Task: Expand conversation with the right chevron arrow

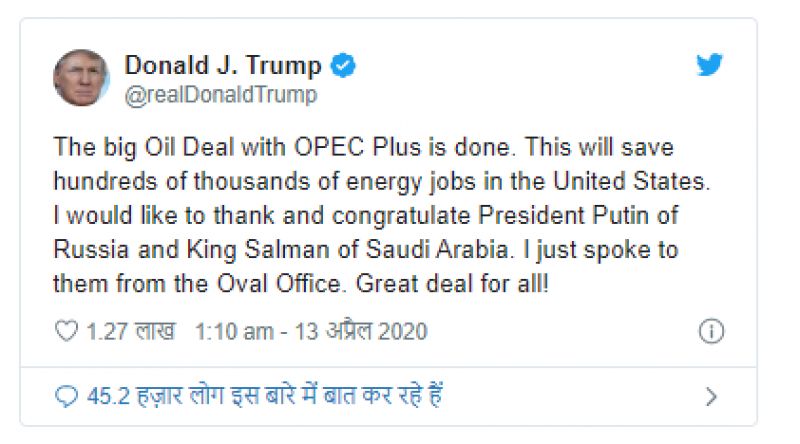Action: pyautogui.click(x=711, y=397)
